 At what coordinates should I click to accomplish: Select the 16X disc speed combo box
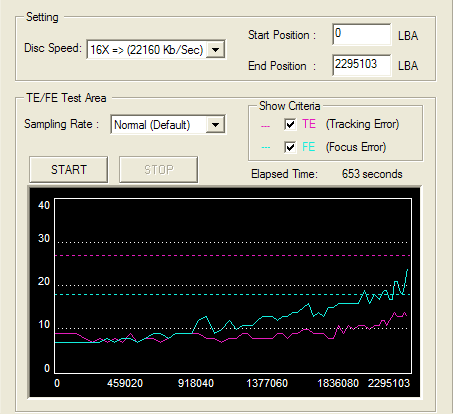click(x=156, y=50)
